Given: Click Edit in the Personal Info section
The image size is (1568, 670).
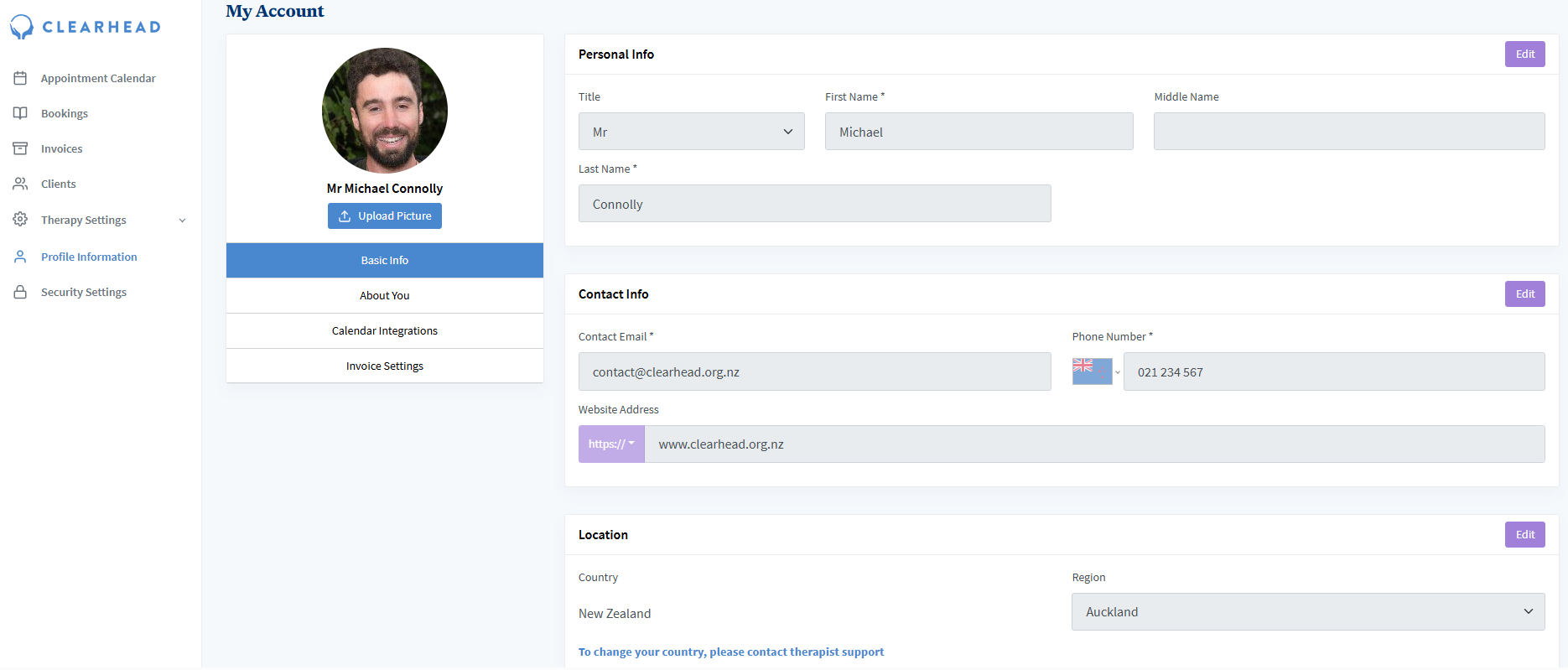Looking at the screenshot, I should pyautogui.click(x=1524, y=55).
